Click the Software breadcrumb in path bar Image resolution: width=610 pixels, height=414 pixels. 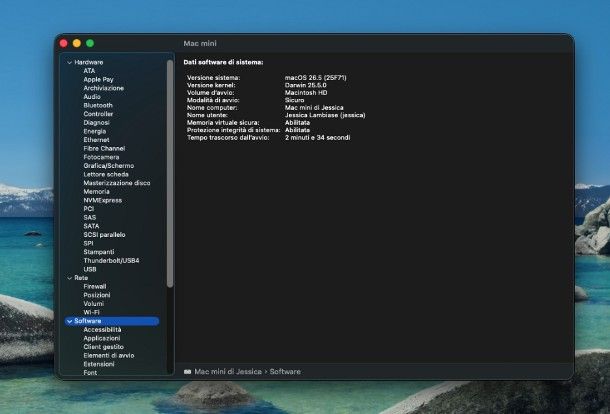285,372
